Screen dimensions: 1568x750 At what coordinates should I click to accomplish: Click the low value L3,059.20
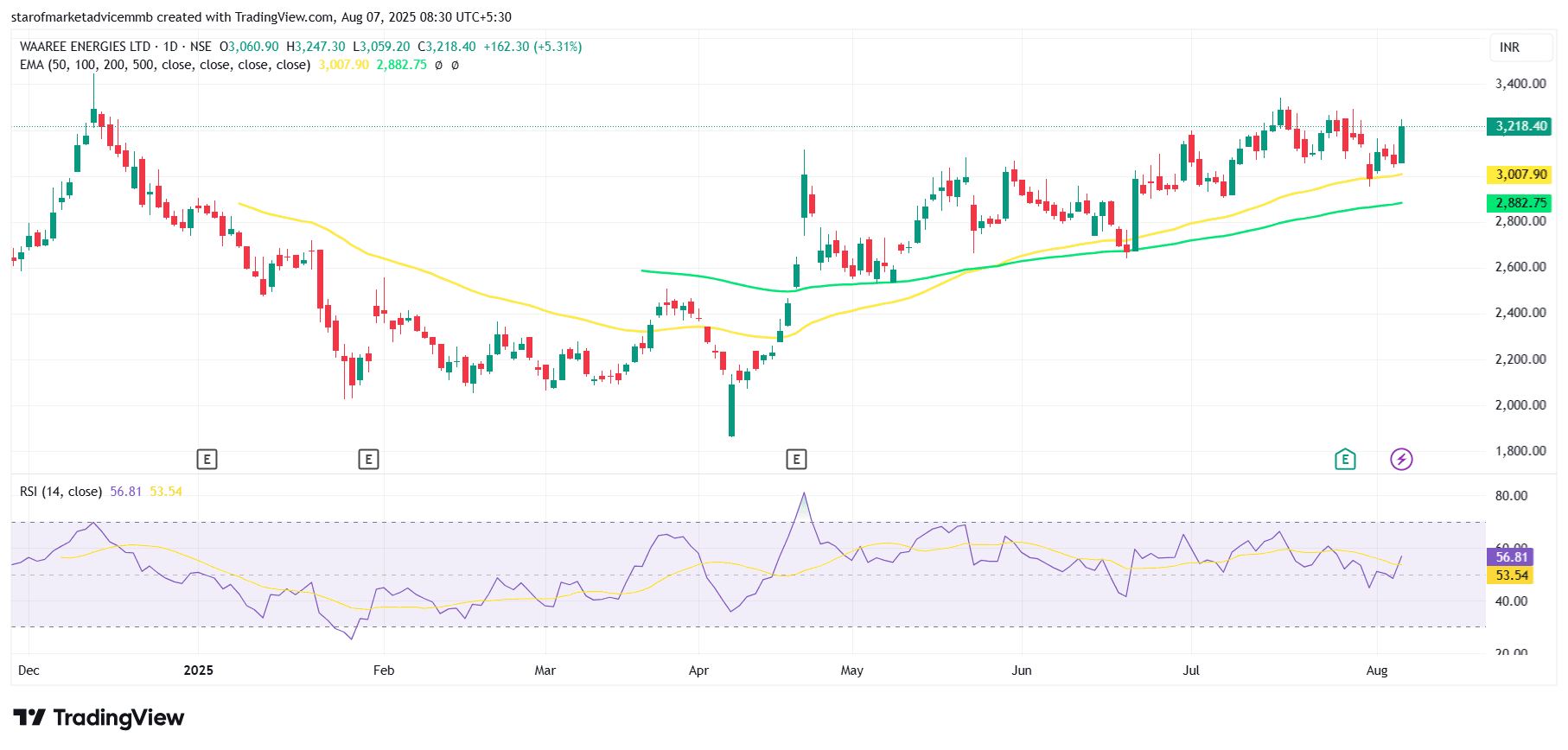[x=381, y=47]
